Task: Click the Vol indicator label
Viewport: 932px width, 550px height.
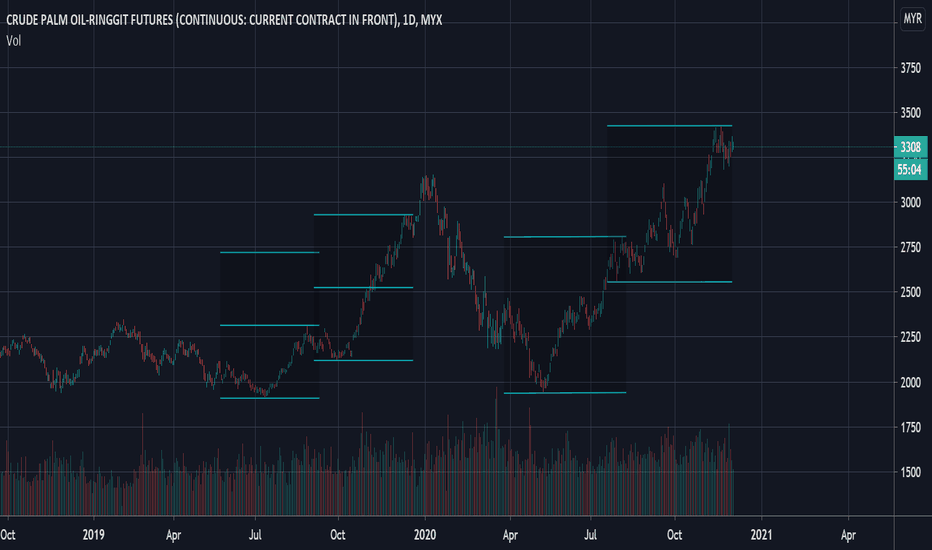Action: pos(13,40)
